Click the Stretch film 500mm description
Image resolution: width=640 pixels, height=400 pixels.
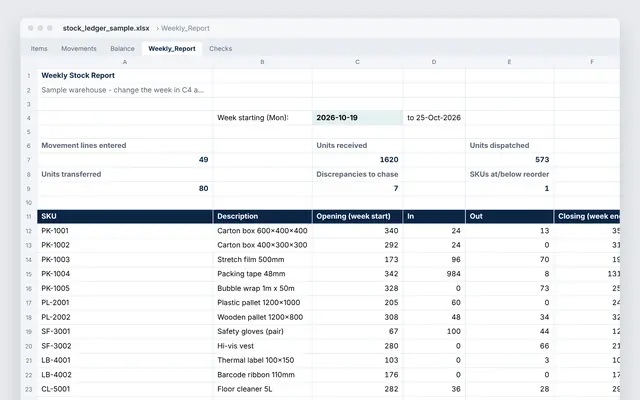pyautogui.click(x=262, y=260)
